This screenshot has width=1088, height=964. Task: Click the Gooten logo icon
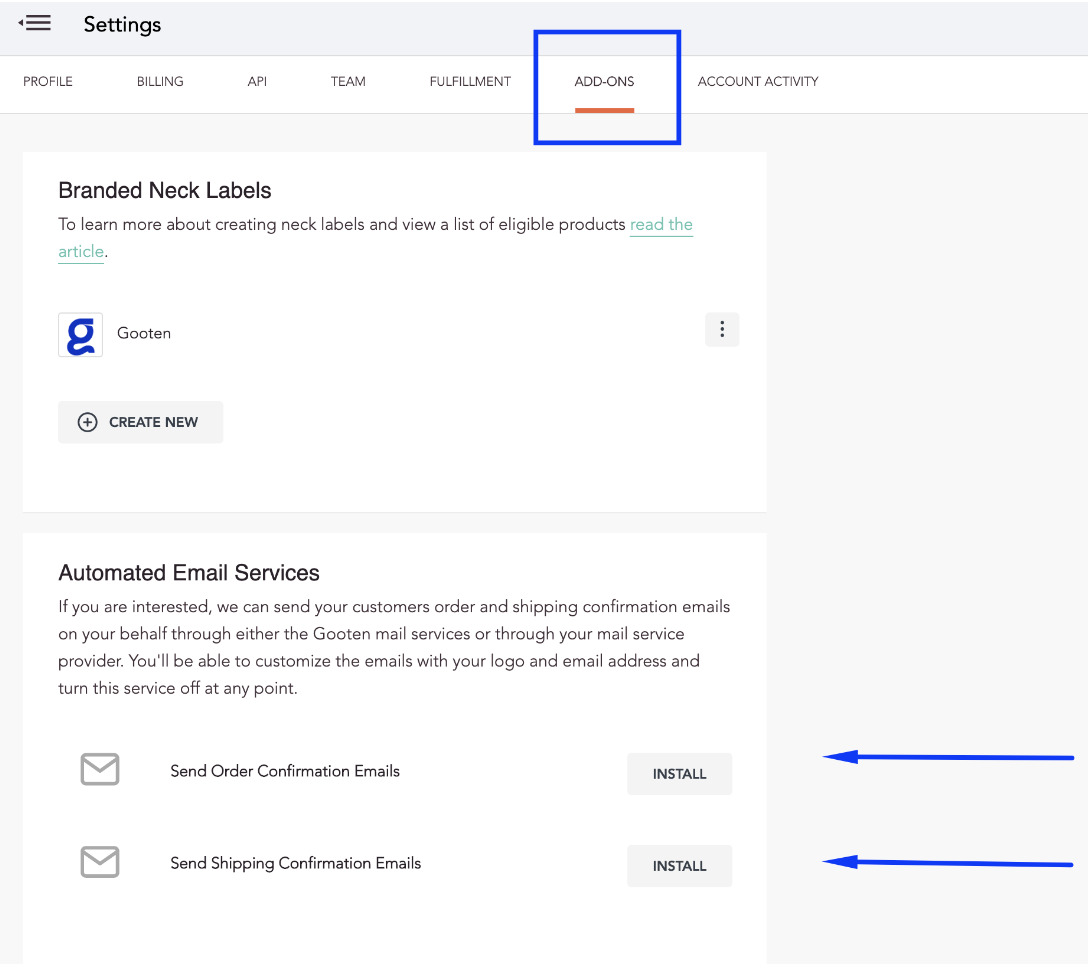coord(80,335)
